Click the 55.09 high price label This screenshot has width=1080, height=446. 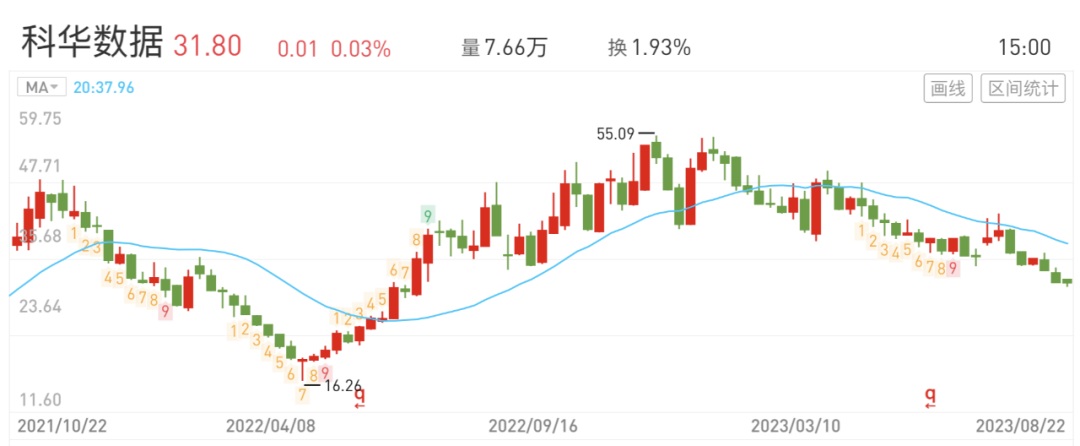[x=614, y=134]
